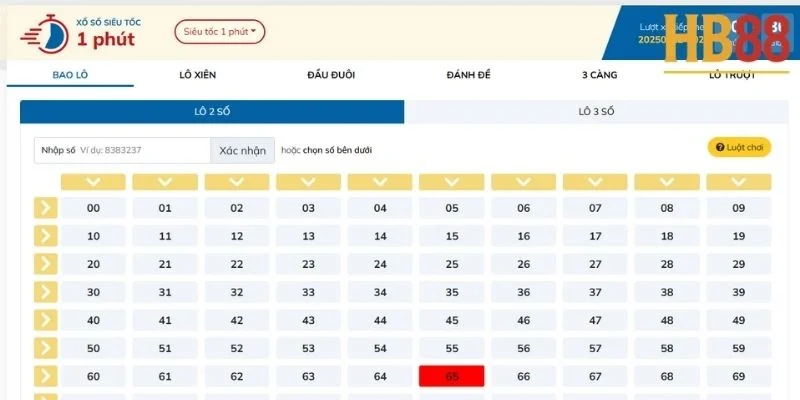Click the stopwatch logo icon
The height and width of the screenshot is (400, 800).
click(x=45, y=34)
